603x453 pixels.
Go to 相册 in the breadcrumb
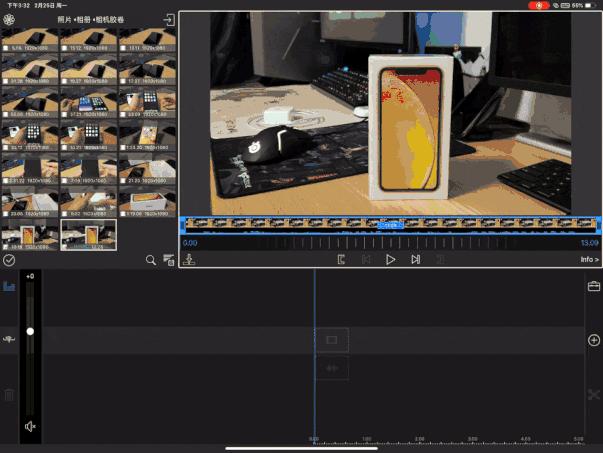(83, 20)
